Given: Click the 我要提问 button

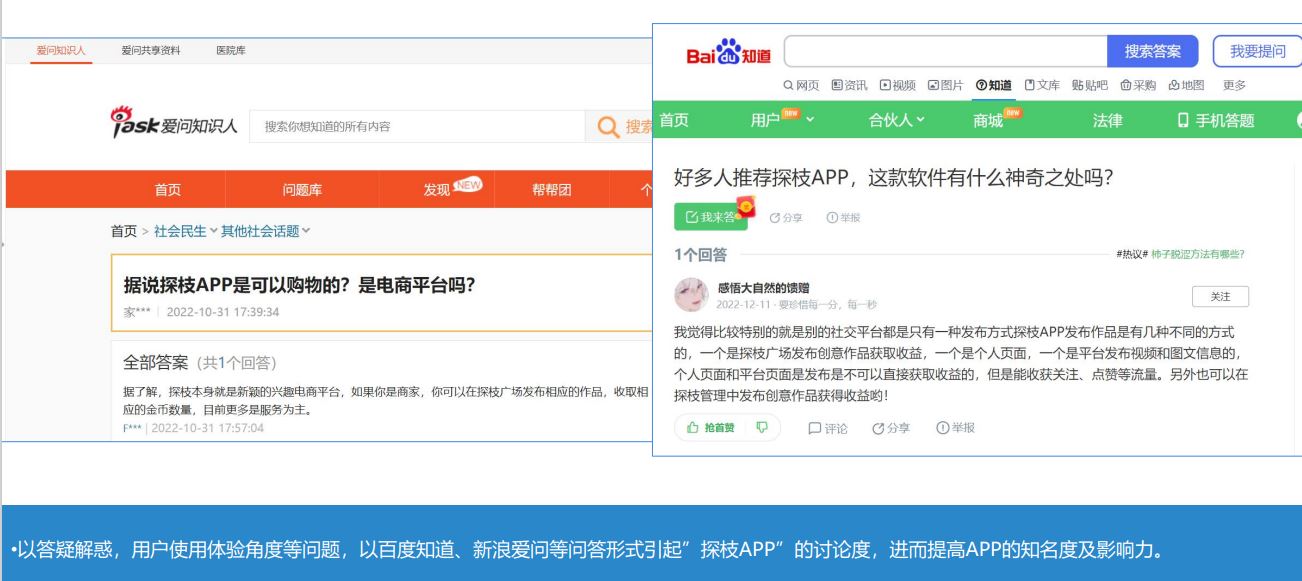Looking at the screenshot, I should tap(1257, 52).
